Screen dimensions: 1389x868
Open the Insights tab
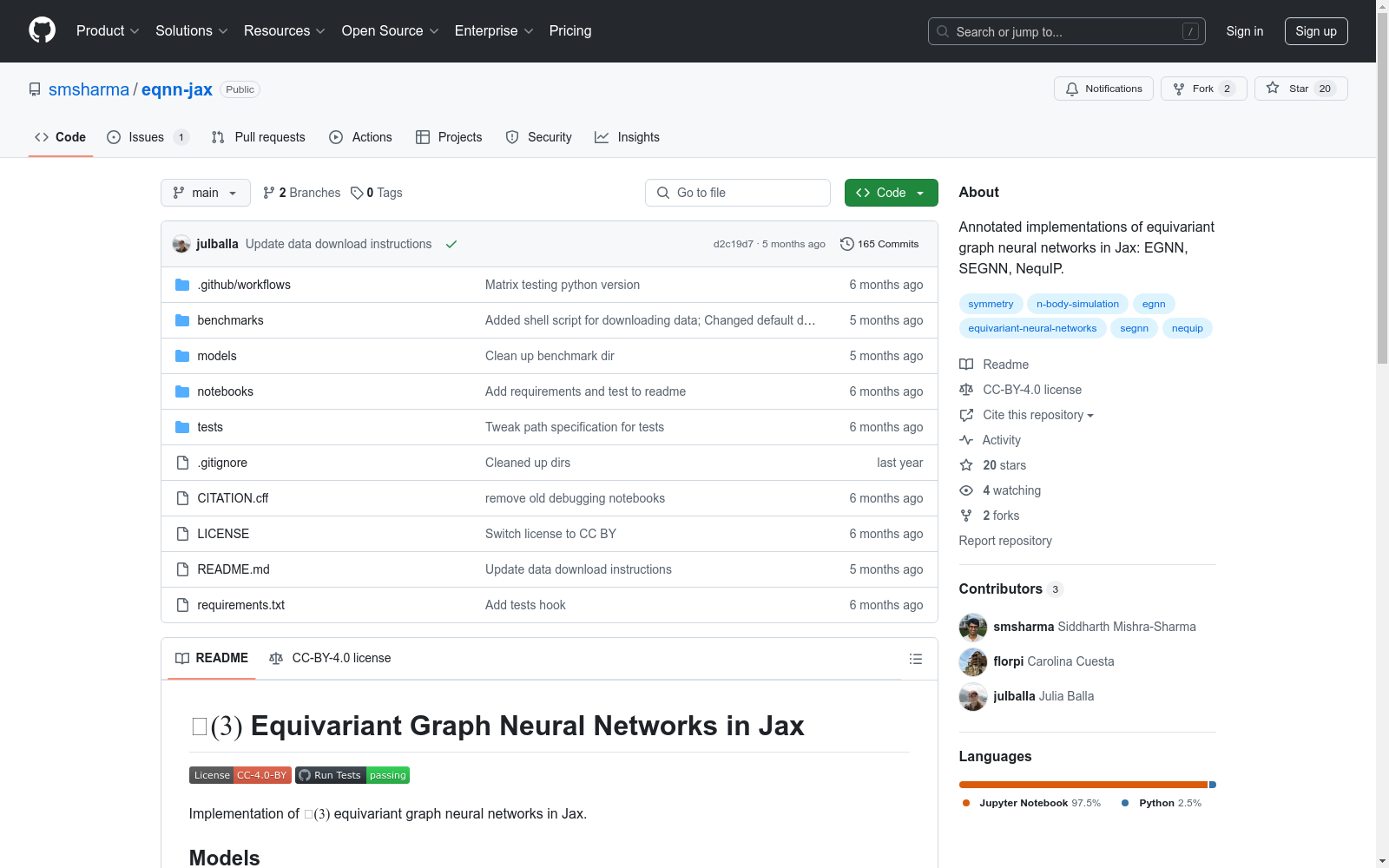[x=627, y=137]
